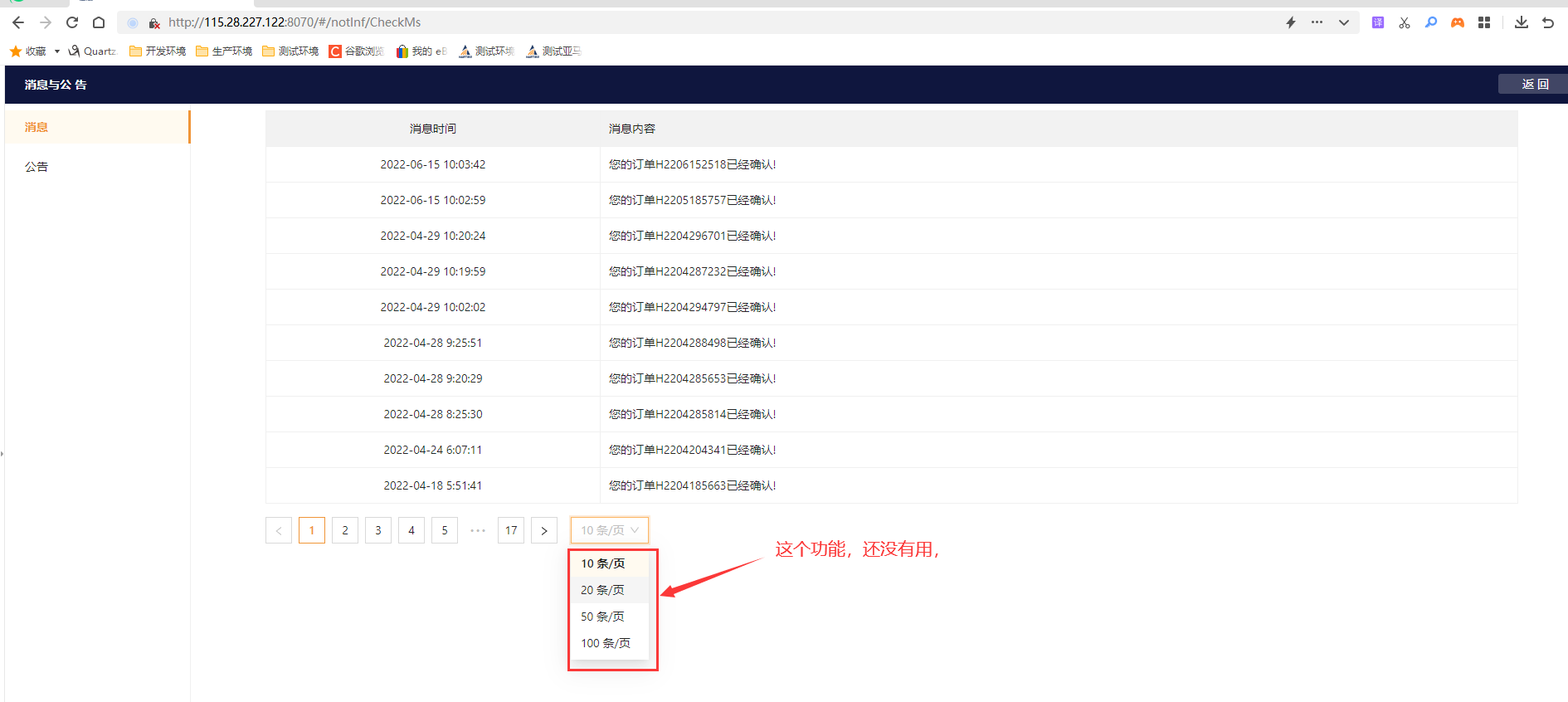Click the message for order H2204204341
The width and height of the screenshot is (1568, 702).
click(693, 450)
